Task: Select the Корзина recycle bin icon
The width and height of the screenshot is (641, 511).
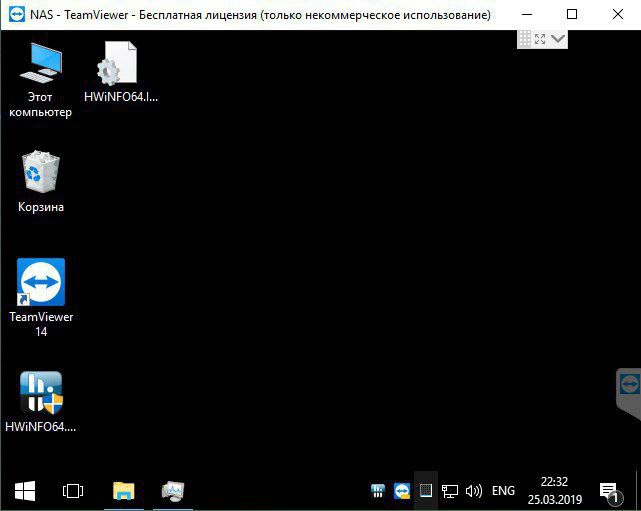Action: click(40, 182)
